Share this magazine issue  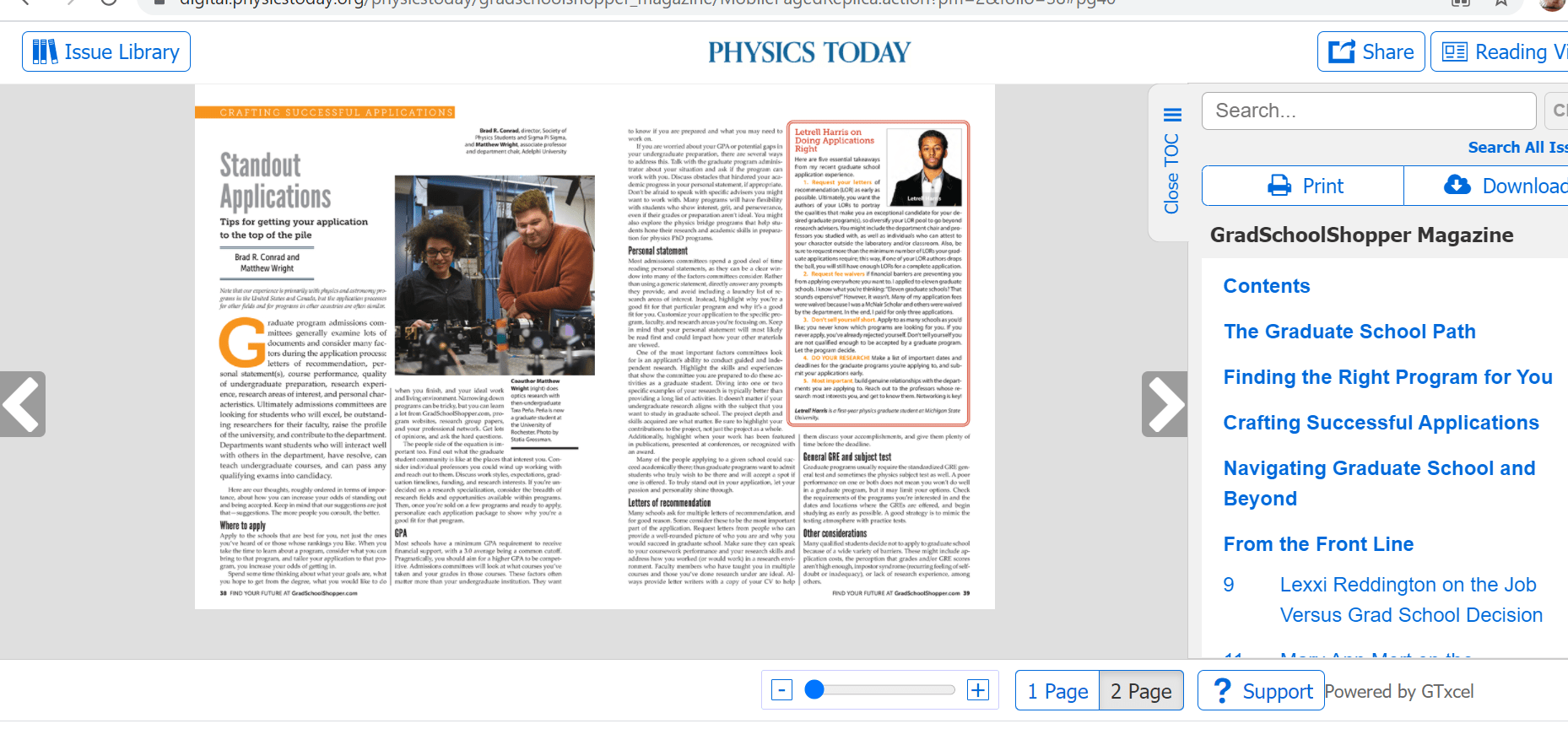pyautogui.click(x=1371, y=51)
